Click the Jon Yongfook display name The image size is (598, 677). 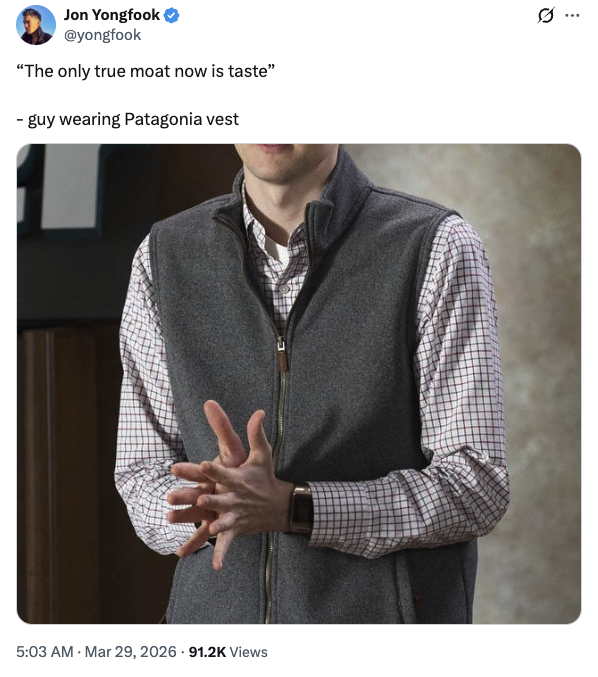[112, 15]
